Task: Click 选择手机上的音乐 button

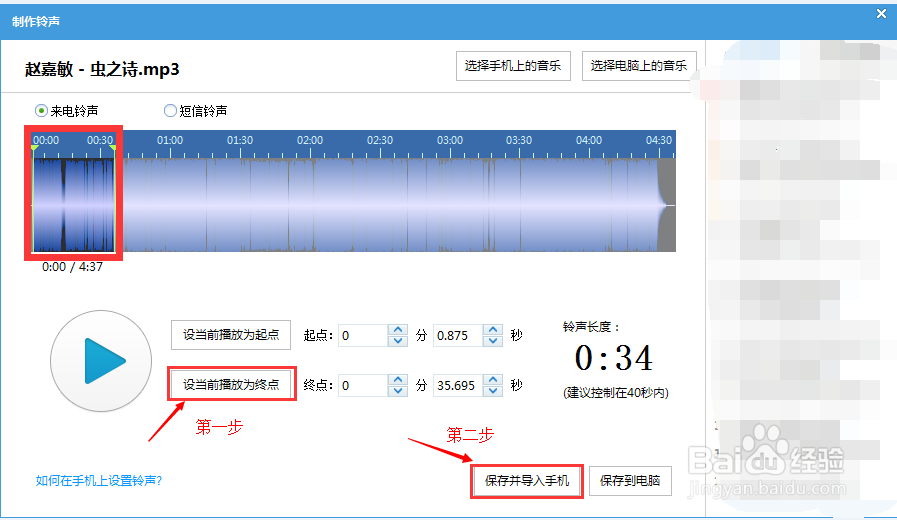Action: tap(513, 66)
